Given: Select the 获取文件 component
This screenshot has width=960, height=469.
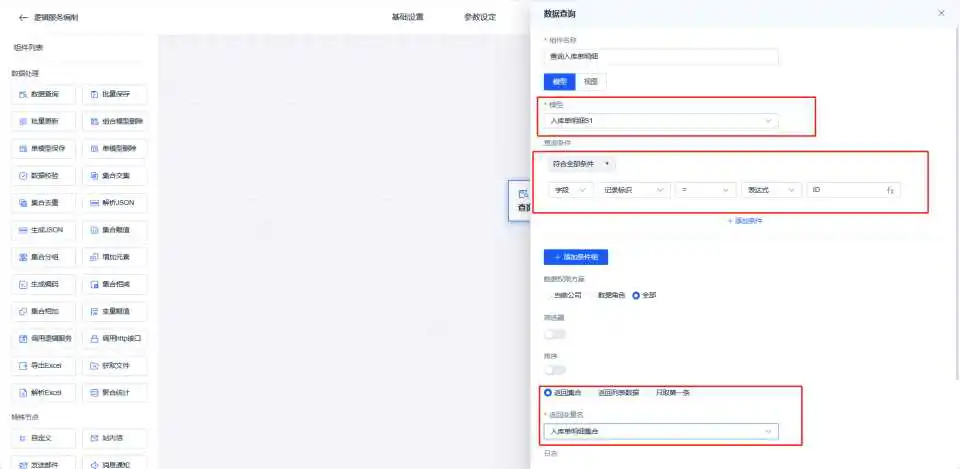Looking at the screenshot, I should tap(114, 366).
